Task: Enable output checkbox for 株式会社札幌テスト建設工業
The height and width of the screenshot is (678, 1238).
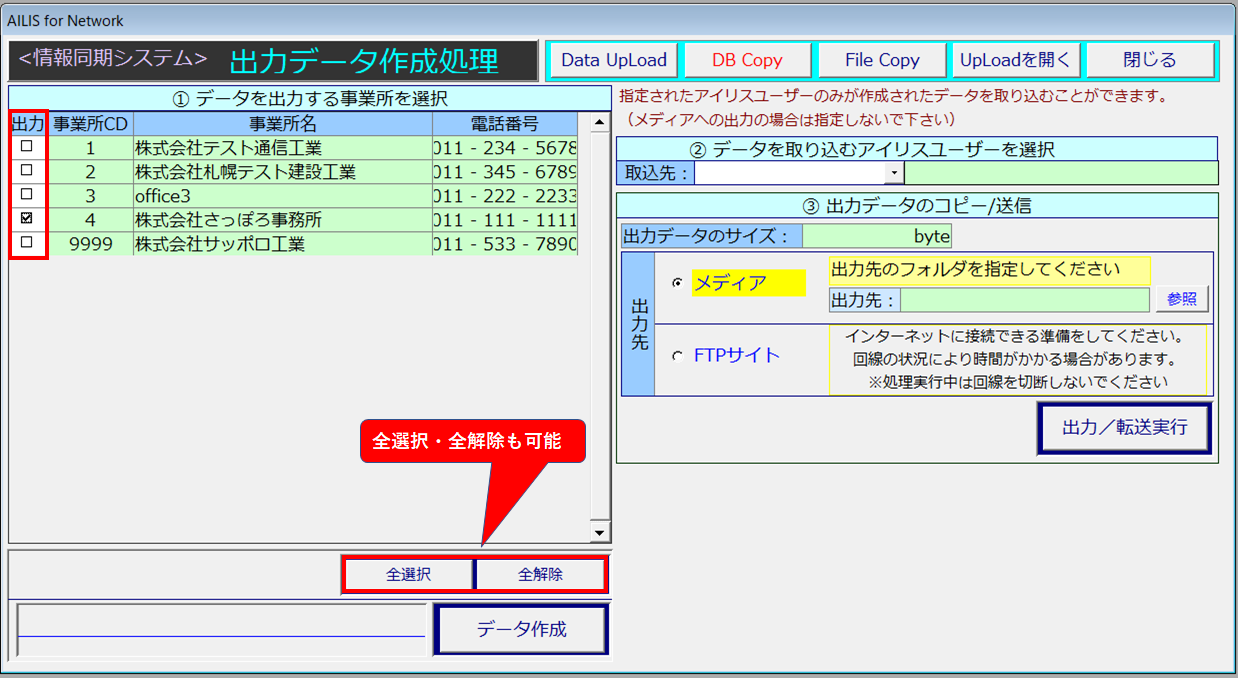Action: [x=27, y=171]
